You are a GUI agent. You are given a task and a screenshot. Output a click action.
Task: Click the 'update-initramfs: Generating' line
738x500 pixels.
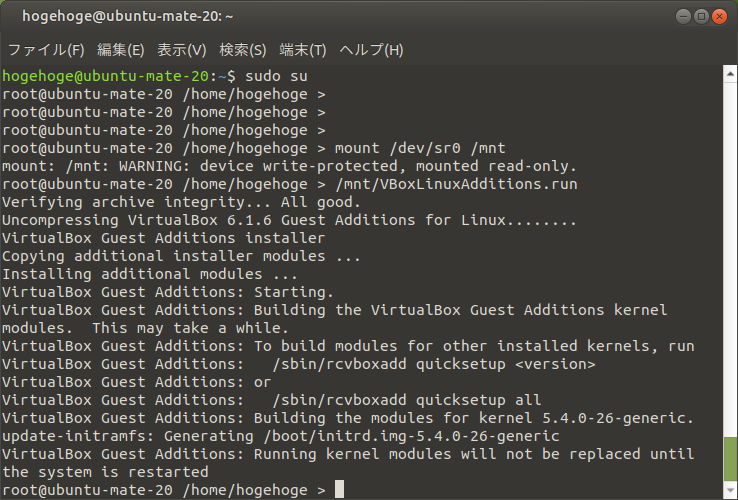281,436
